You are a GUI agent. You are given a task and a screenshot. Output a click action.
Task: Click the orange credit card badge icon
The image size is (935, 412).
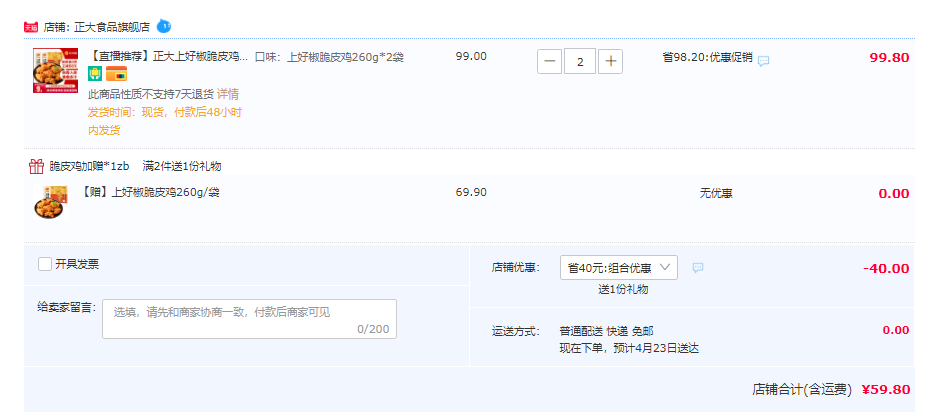coord(116,74)
